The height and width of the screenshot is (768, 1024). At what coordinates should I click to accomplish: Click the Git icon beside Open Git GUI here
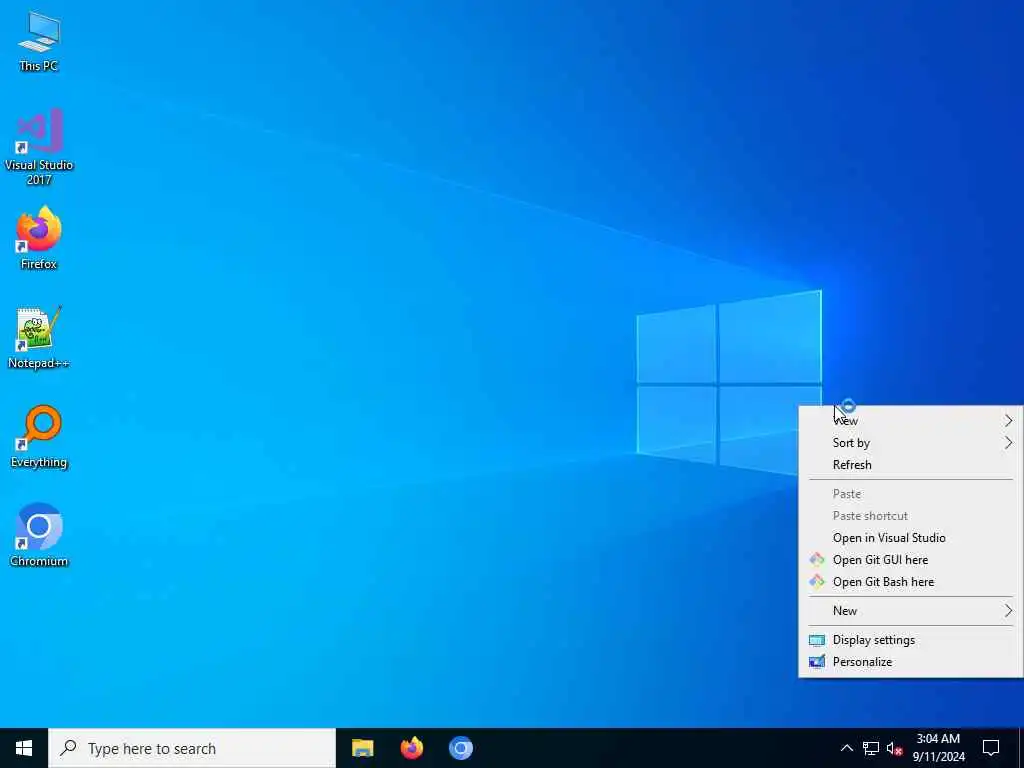point(817,560)
